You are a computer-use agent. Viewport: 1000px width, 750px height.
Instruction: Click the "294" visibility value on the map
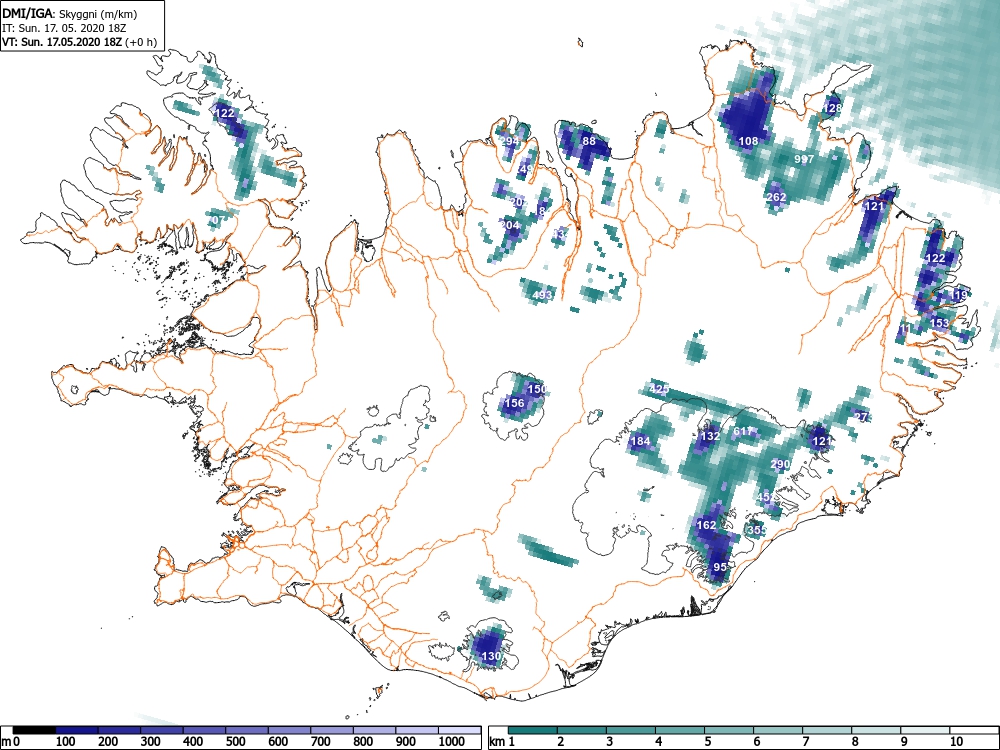pyautogui.click(x=510, y=141)
